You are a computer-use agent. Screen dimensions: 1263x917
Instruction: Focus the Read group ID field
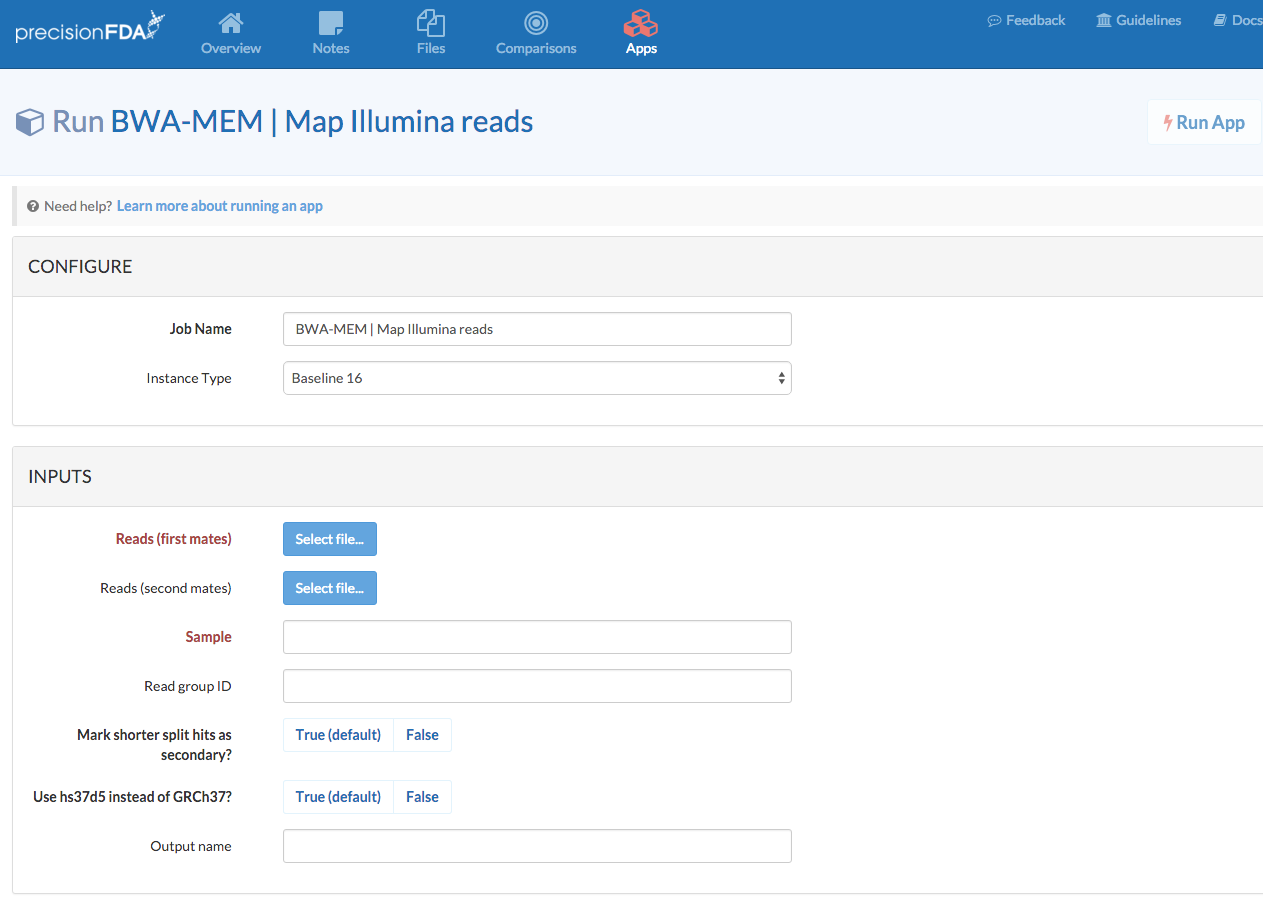[537, 686]
